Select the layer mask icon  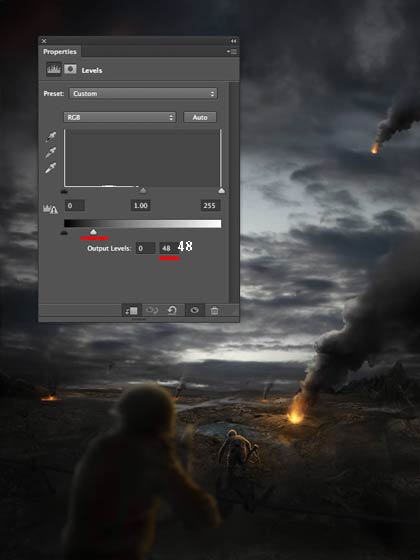click(x=70, y=69)
